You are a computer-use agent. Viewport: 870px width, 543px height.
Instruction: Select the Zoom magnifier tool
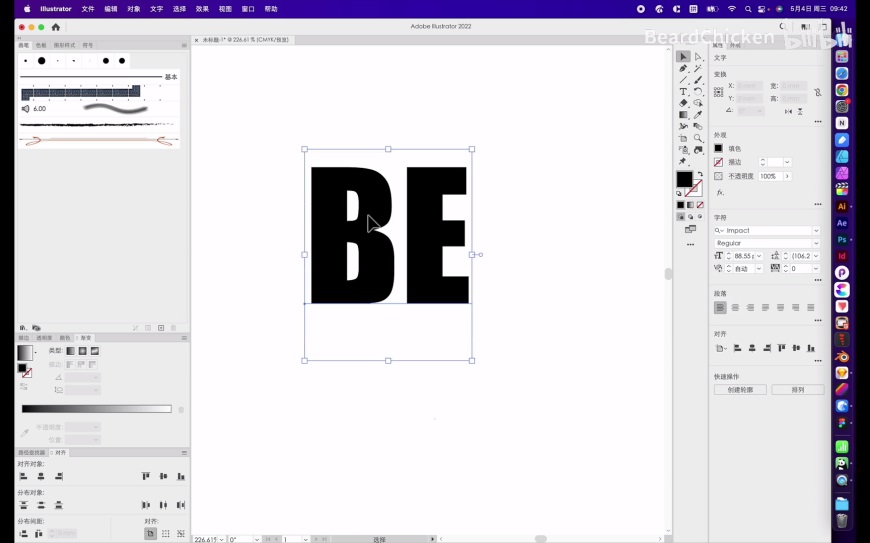coord(698,138)
